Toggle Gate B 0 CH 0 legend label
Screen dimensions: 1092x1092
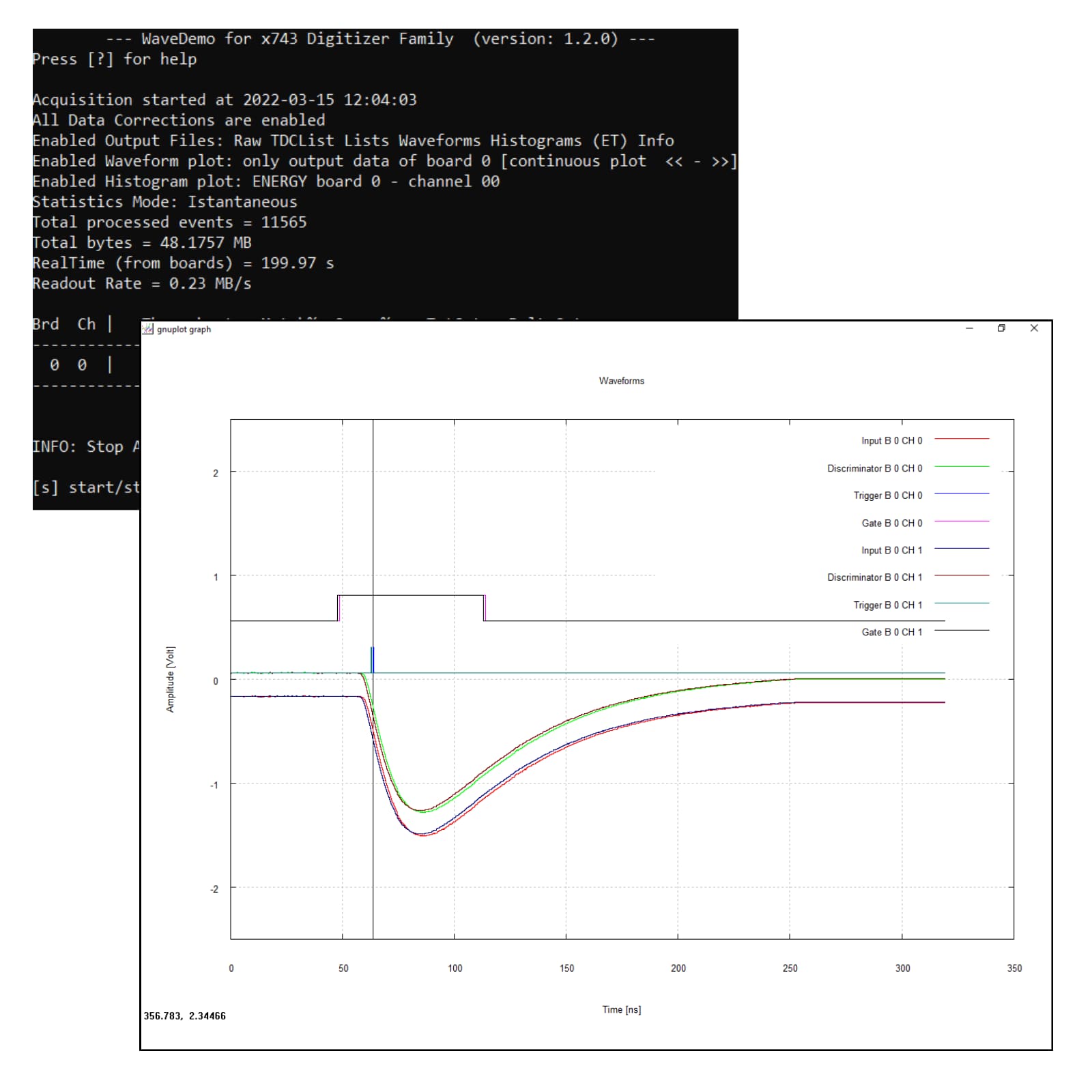pyautogui.click(x=891, y=523)
